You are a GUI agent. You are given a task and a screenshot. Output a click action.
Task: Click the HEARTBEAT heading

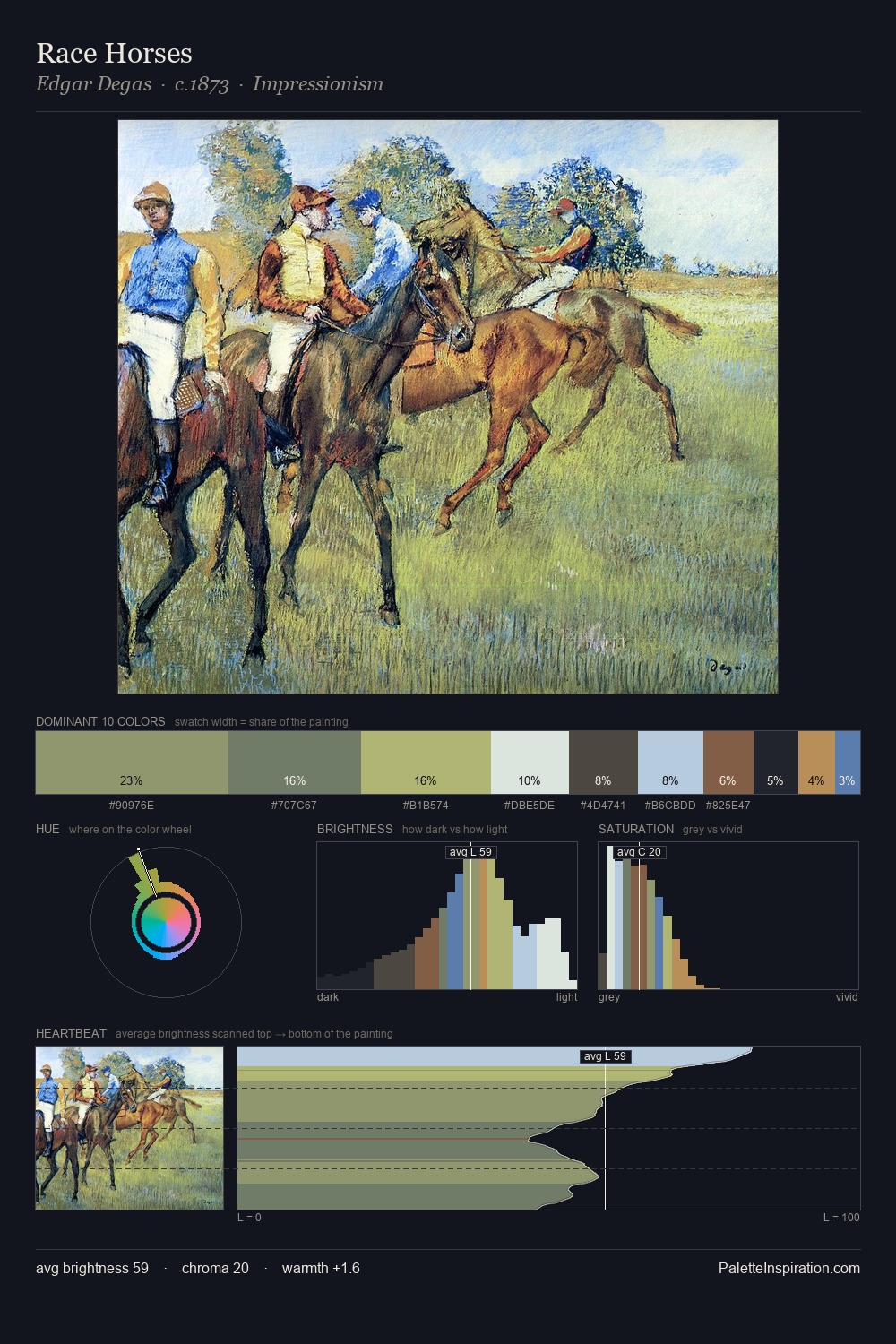pyautogui.click(x=71, y=1033)
